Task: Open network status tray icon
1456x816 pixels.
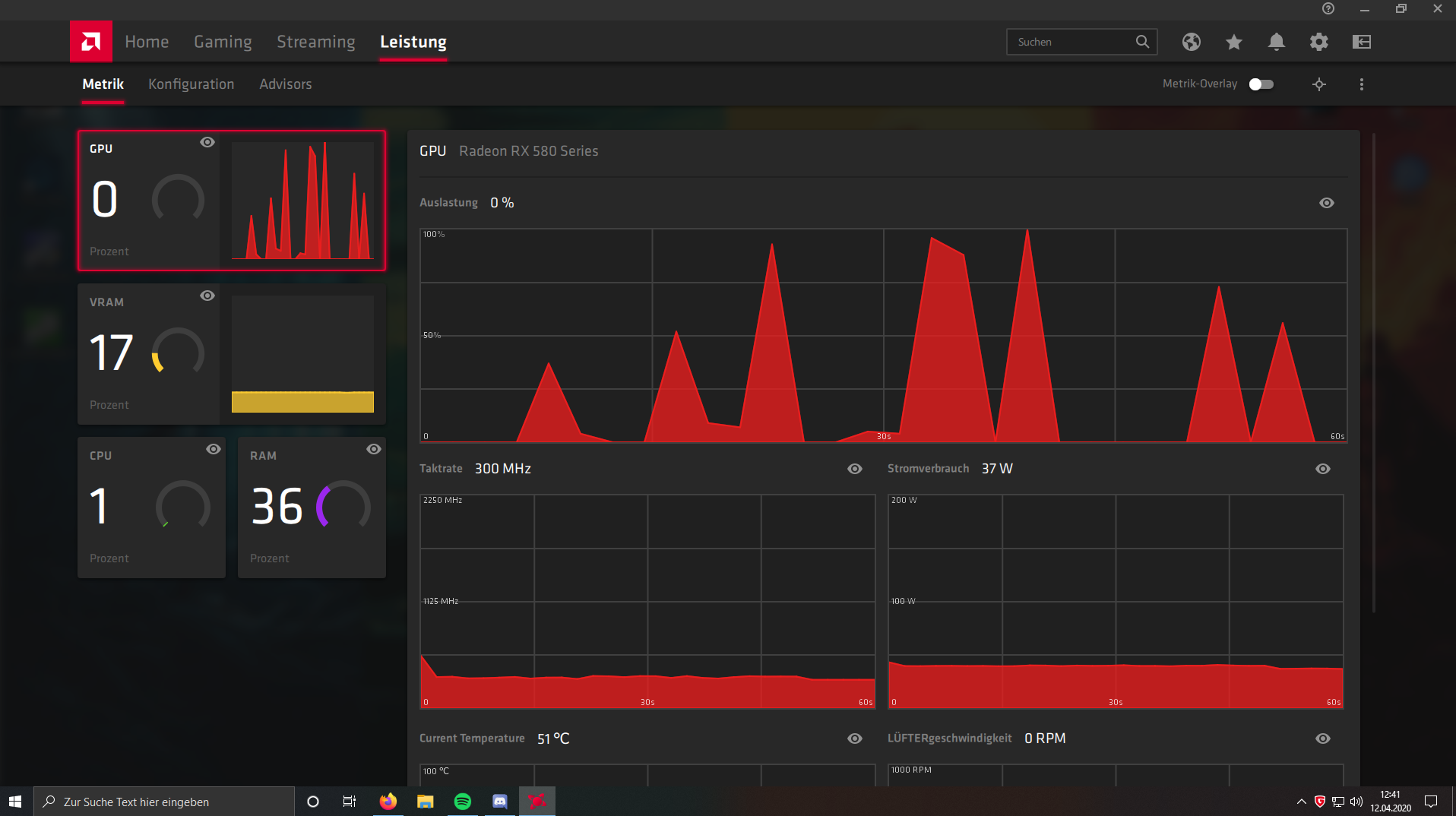Action: tap(1338, 802)
